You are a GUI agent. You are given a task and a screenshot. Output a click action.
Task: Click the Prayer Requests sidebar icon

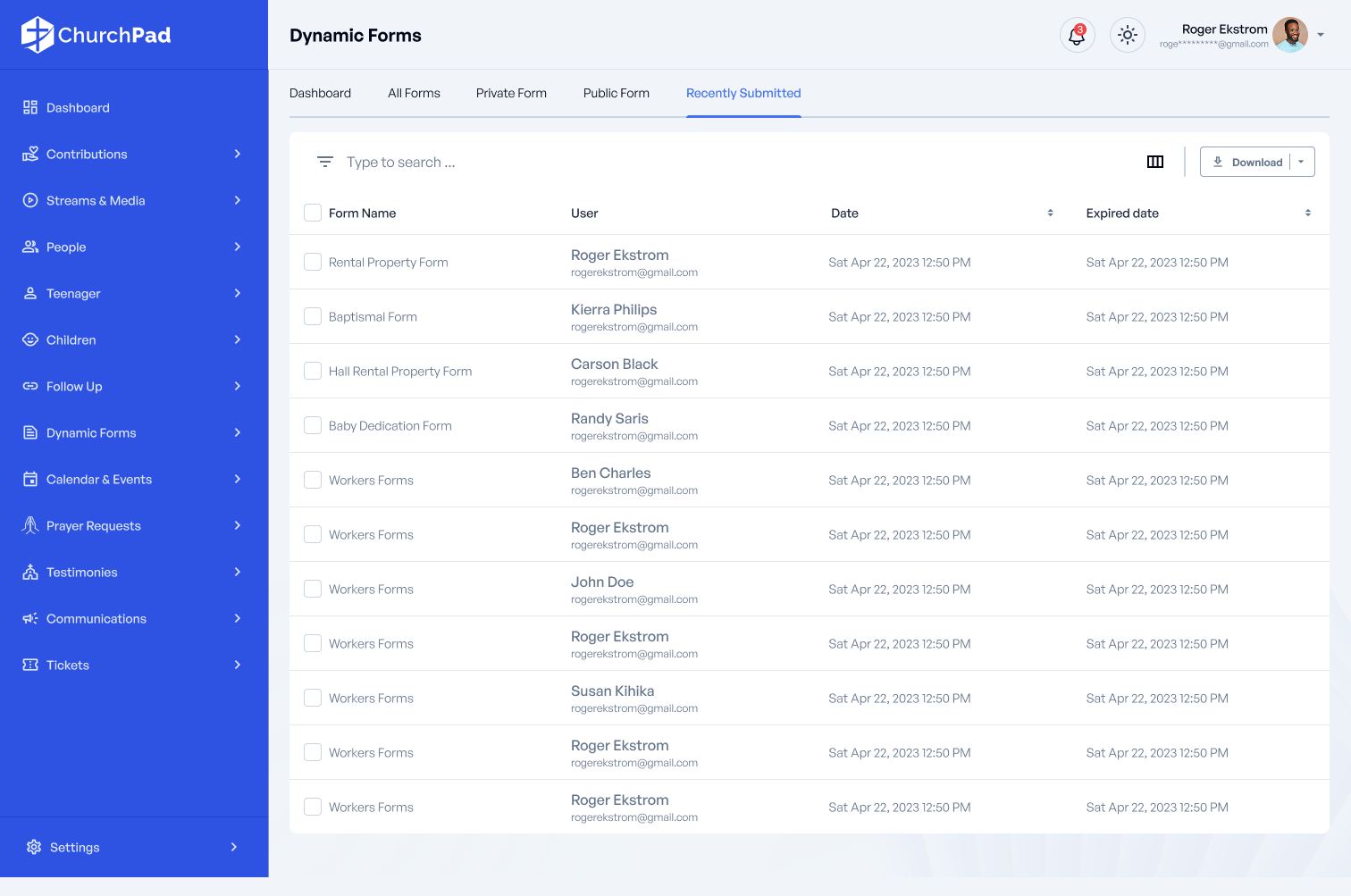point(30,525)
